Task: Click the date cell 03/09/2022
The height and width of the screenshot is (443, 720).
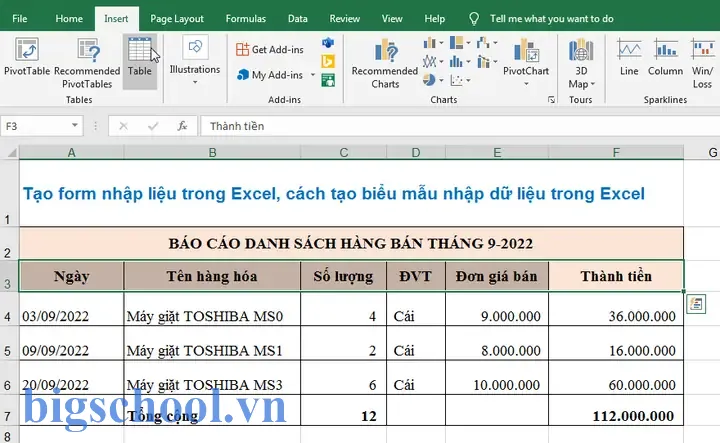Action: (71, 309)
